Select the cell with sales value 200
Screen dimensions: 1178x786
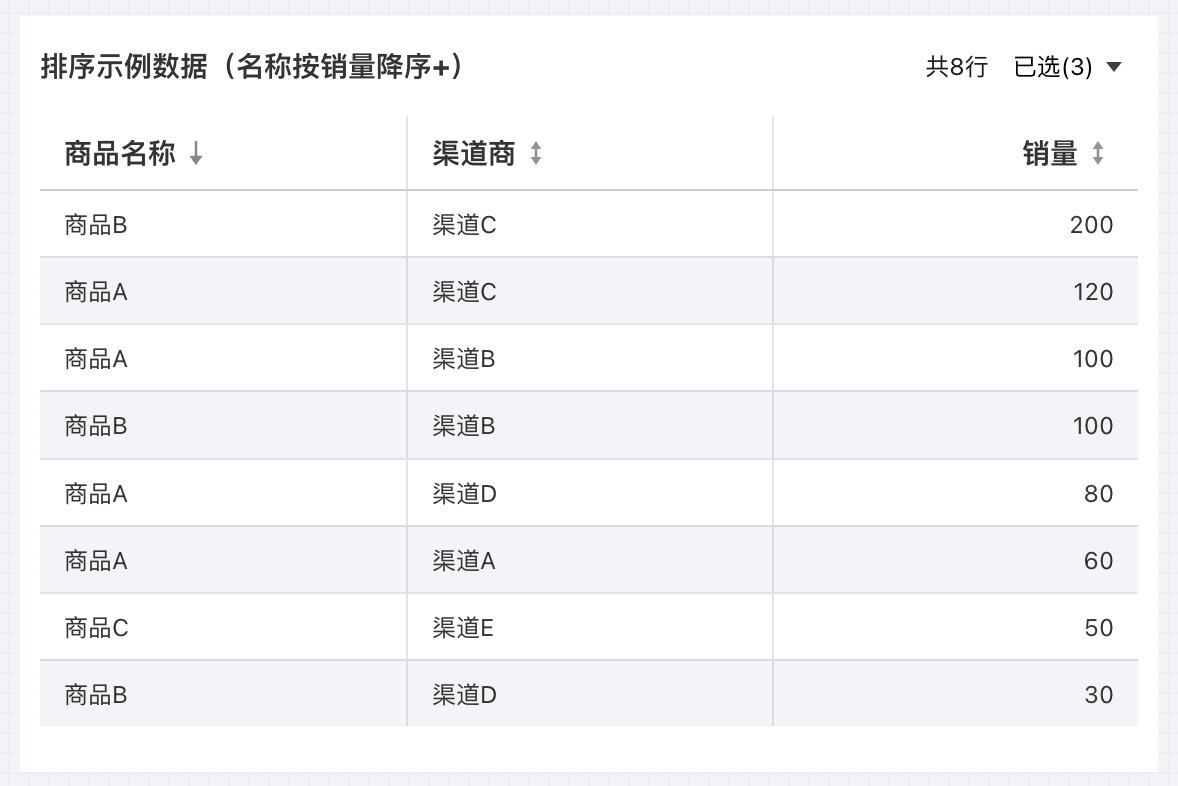coord(1091,225)
